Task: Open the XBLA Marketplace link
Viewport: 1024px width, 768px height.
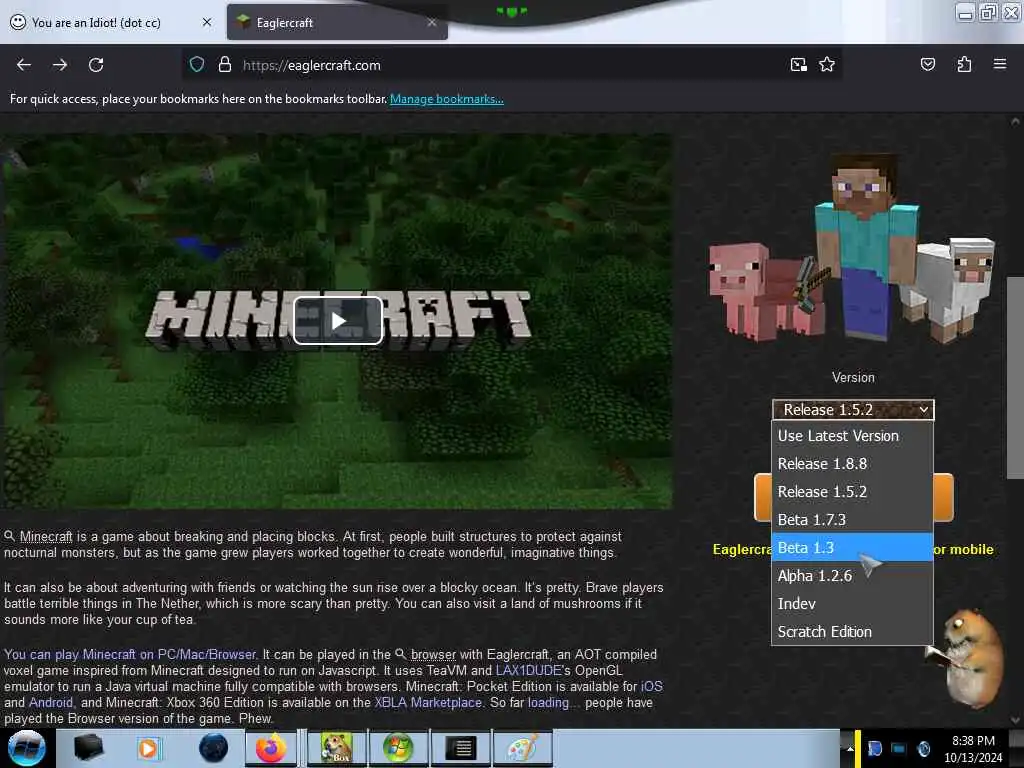Action: pyautogui.click(x=428, y=703)
